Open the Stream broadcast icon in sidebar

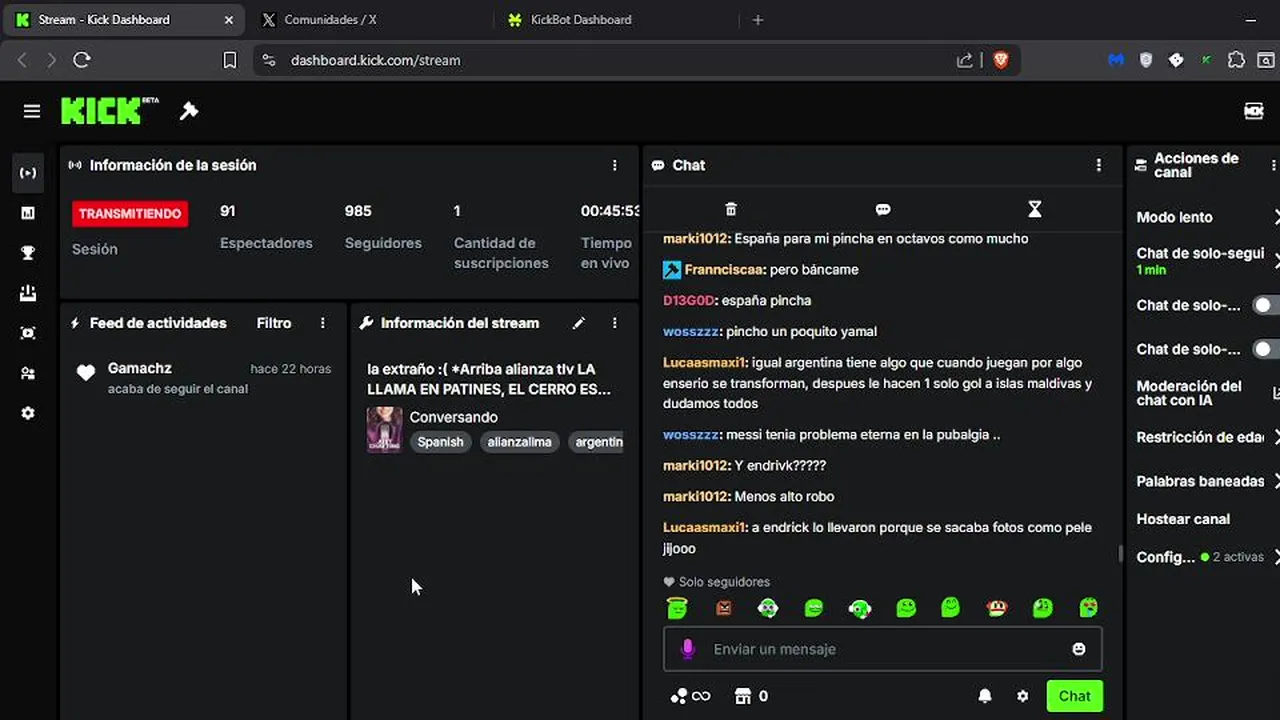(28, 173)
